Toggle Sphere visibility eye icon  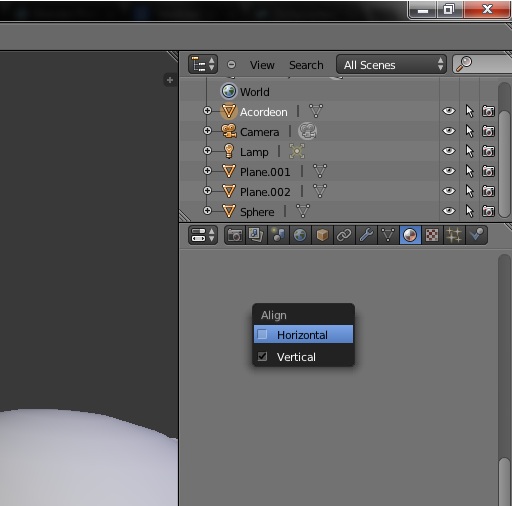coord(449,211)
